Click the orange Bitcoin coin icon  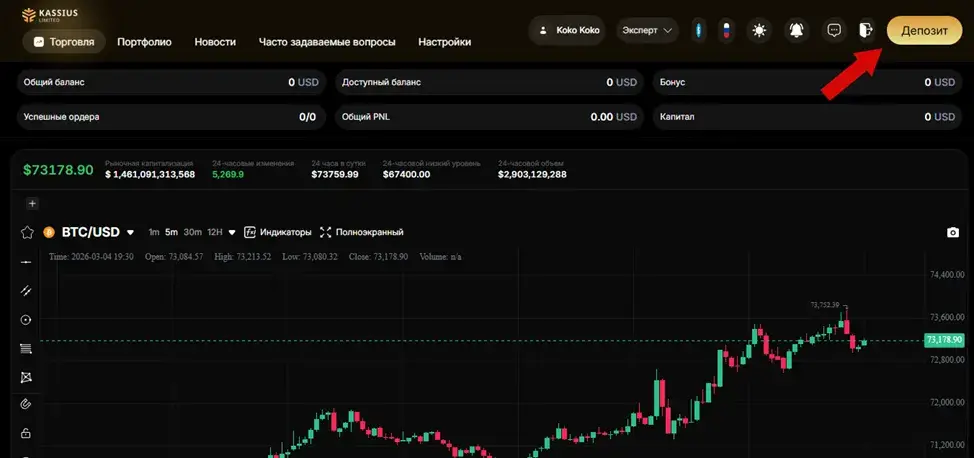click(49, 232)
